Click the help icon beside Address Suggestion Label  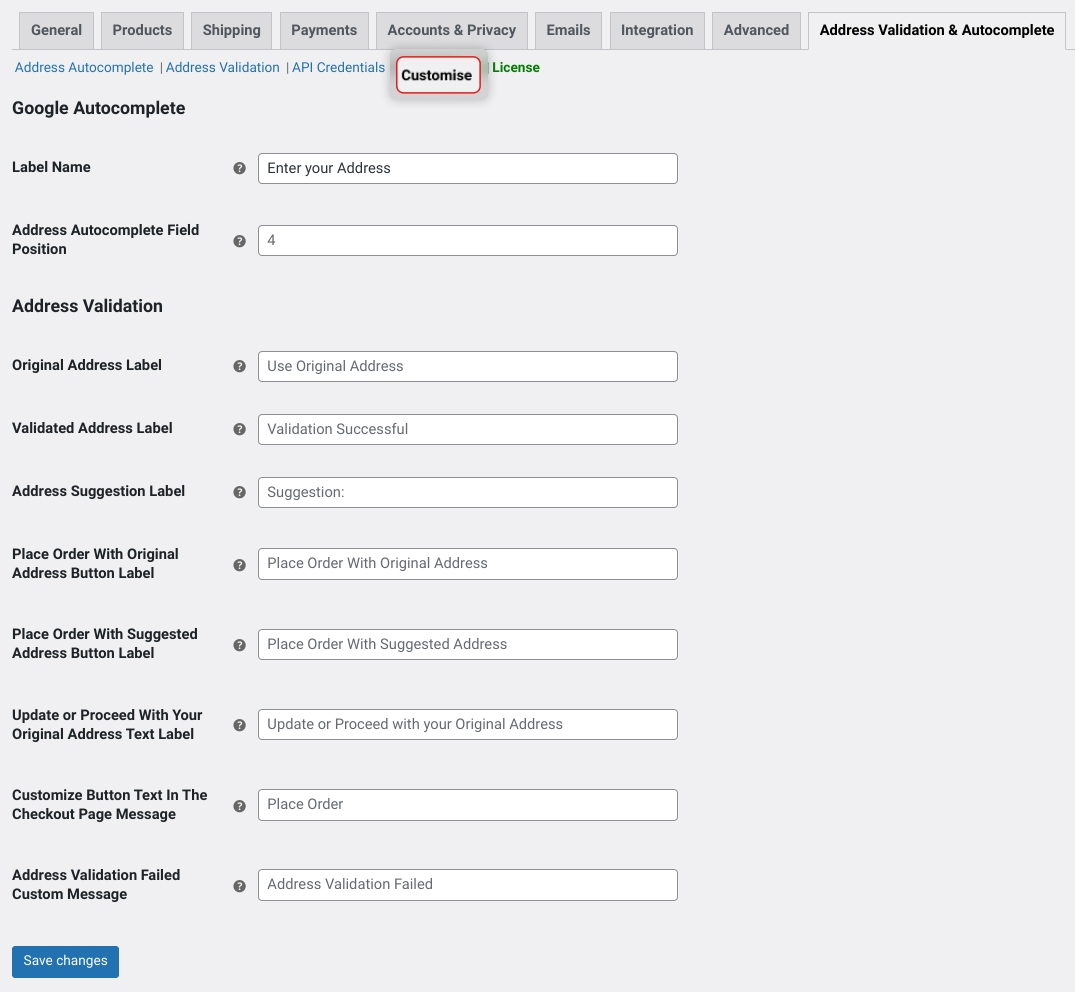(x=240, y=492)
